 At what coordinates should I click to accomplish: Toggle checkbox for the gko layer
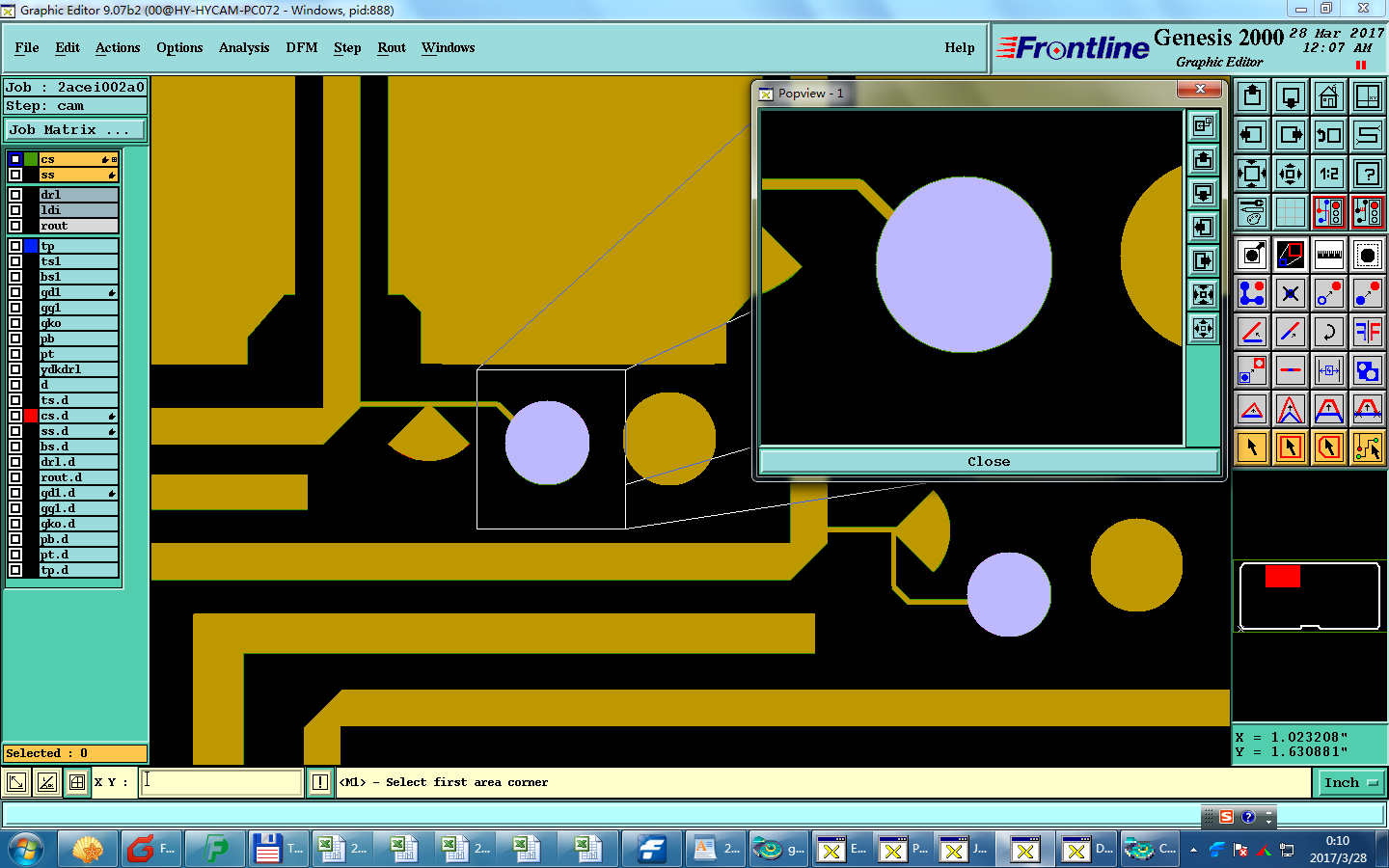tap(15, 323)
